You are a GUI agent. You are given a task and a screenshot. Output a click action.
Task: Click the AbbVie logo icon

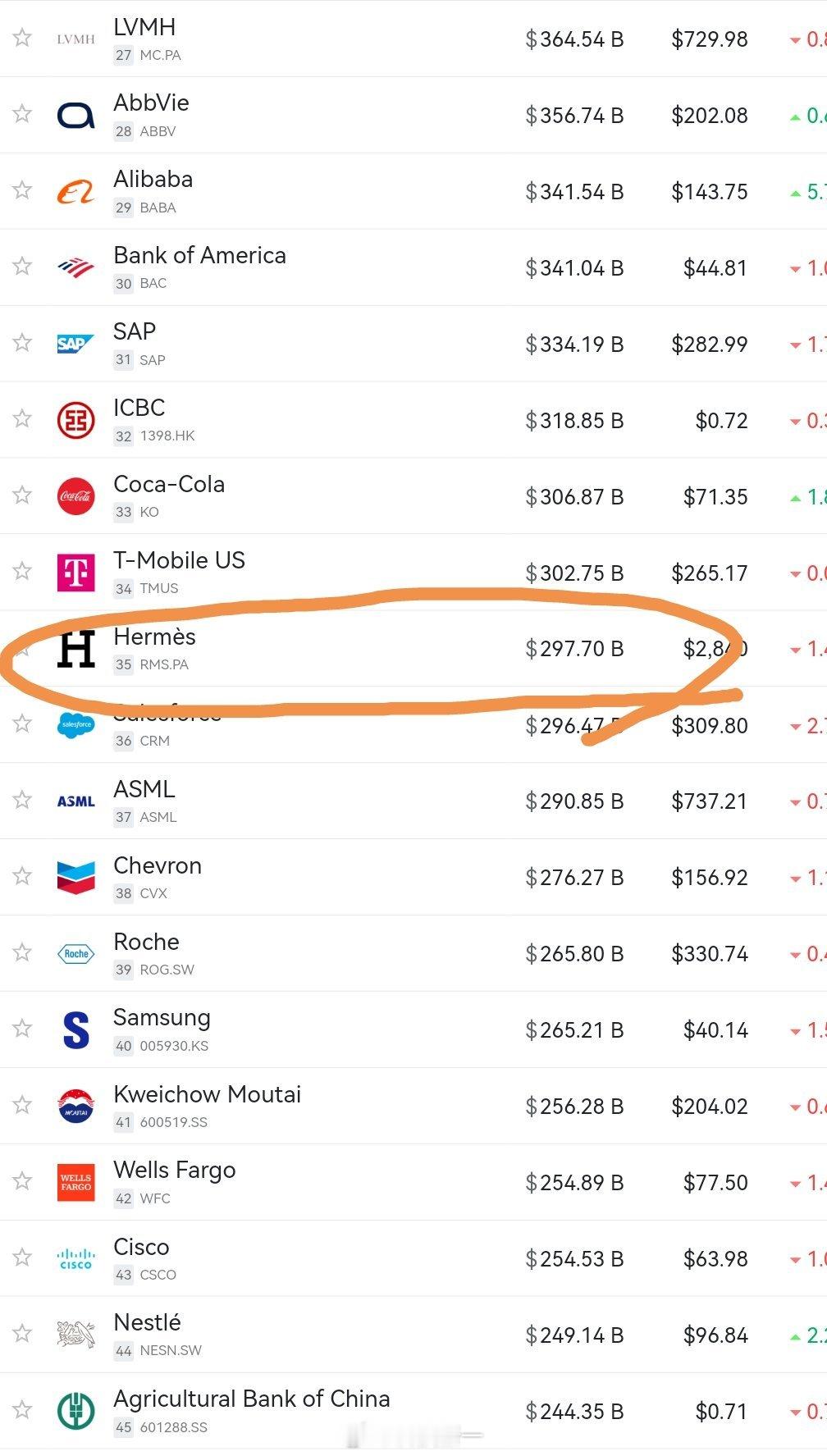tap(75, 116)
